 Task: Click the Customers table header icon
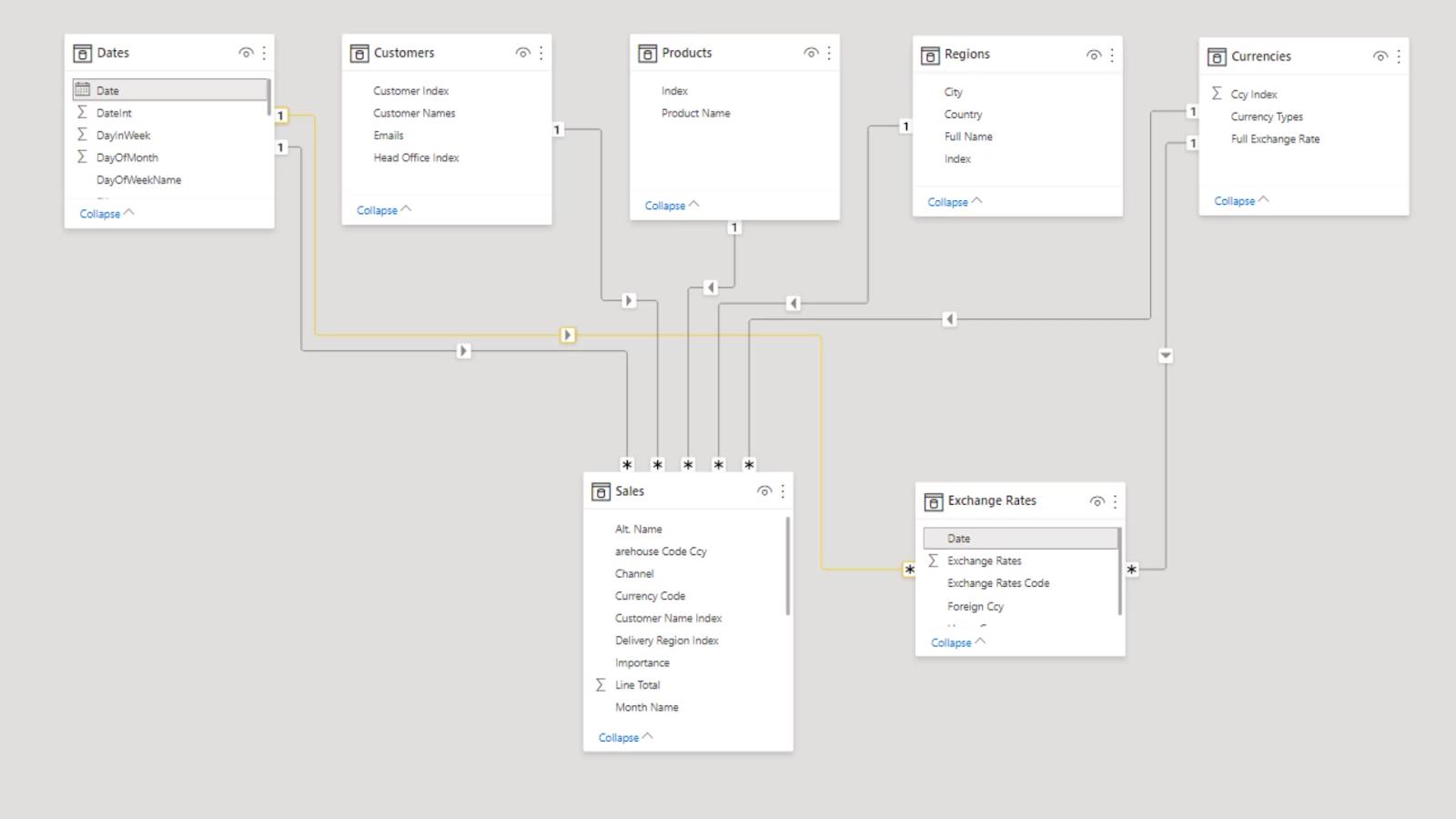click(x=359, y=54)
